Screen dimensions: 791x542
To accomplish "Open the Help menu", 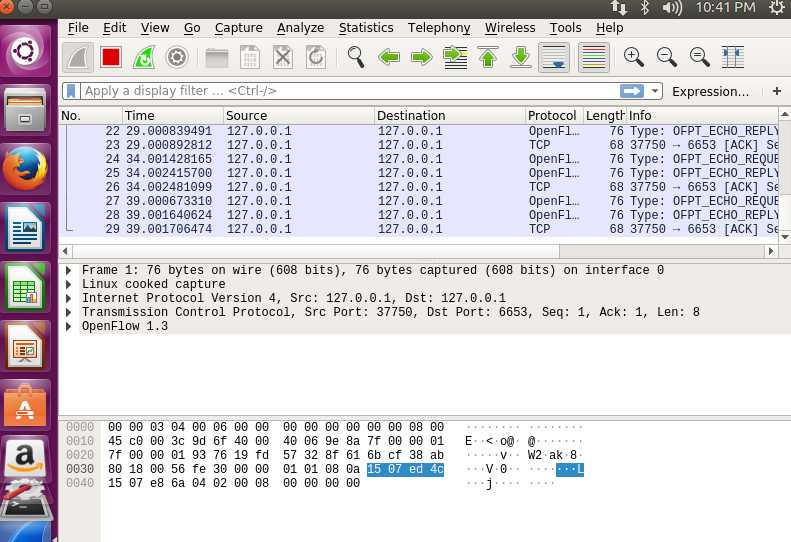I will point(609,28).
